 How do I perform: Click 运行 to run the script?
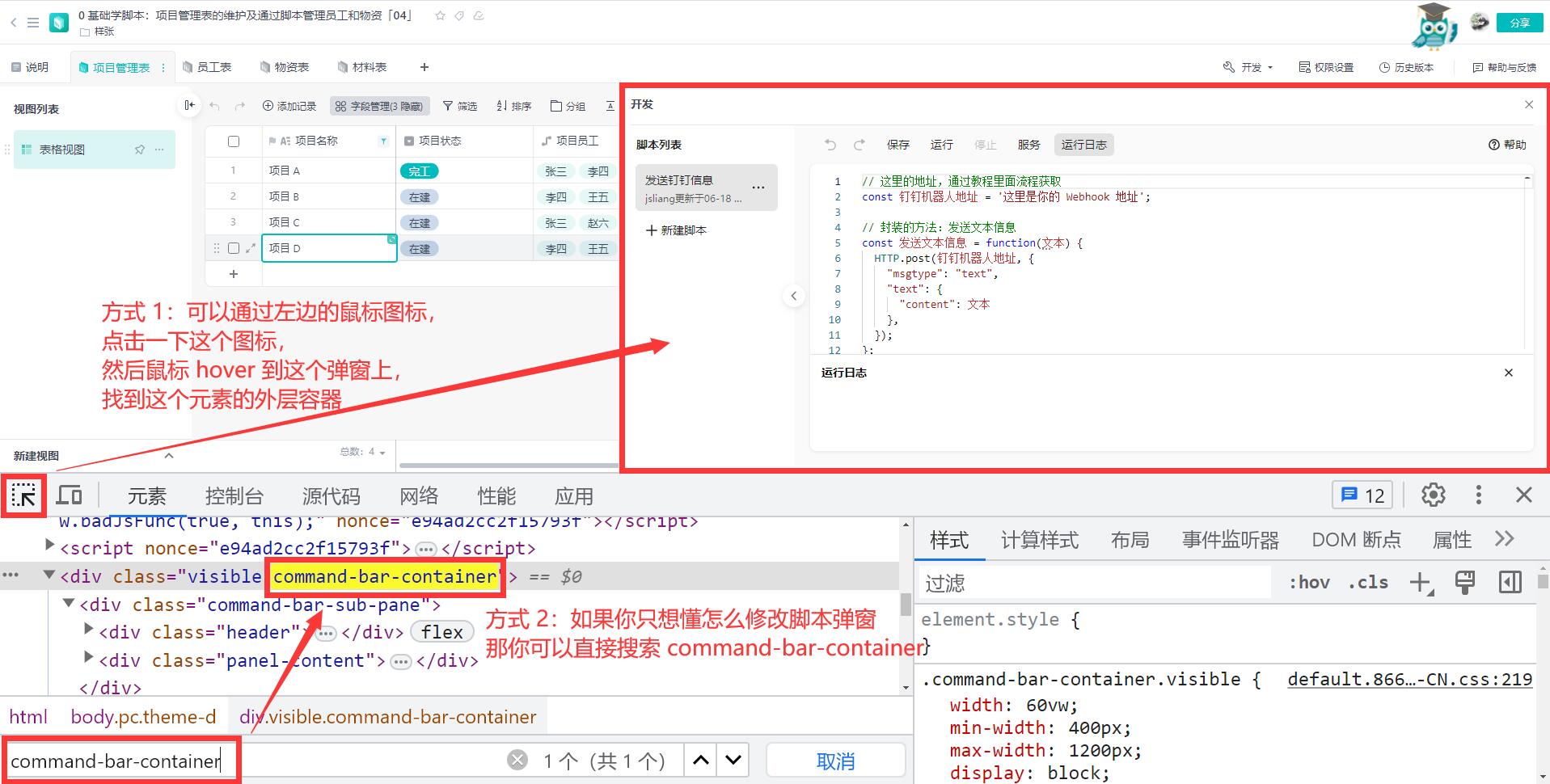pos(942,145)
